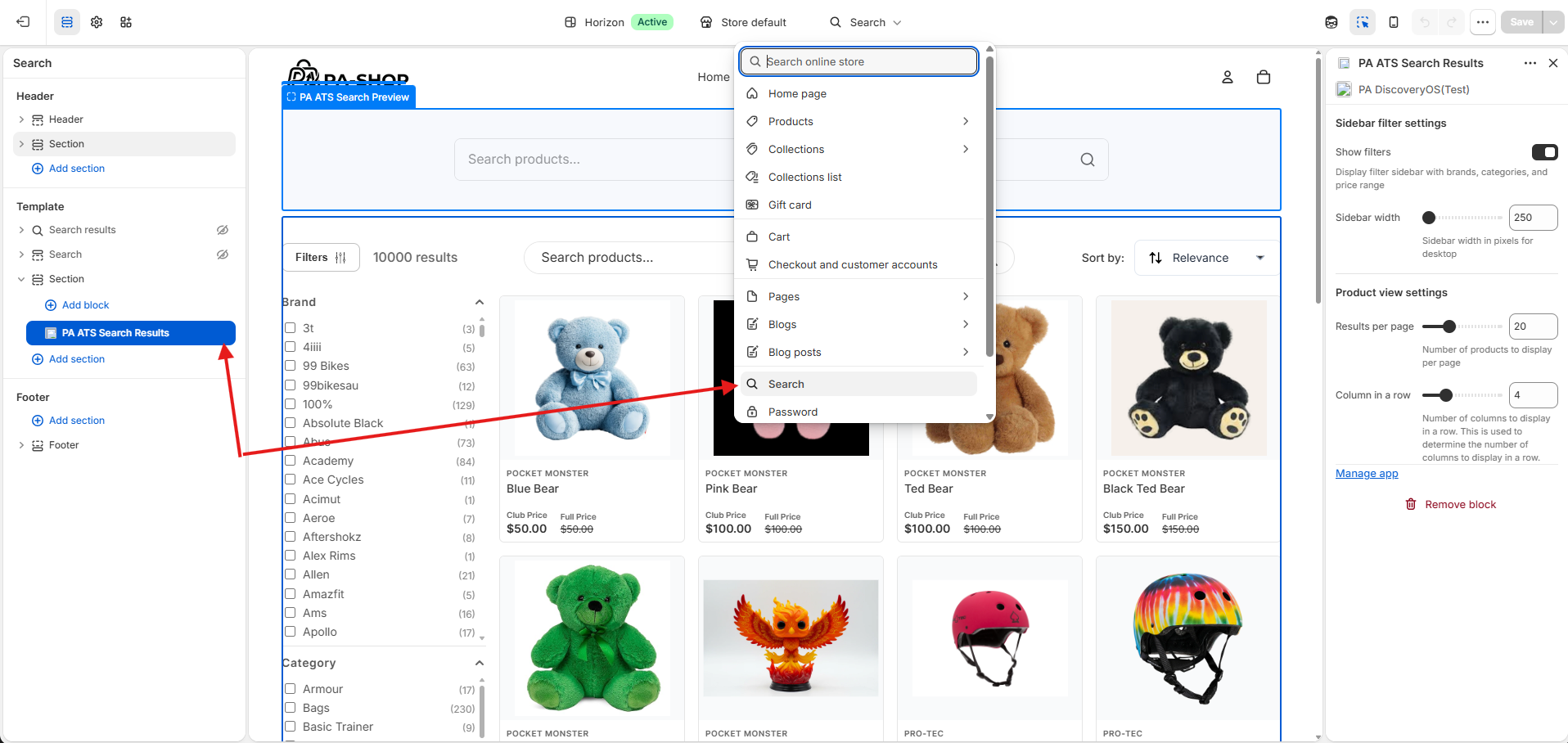The height and width of the screenshot is (743, 1568).
Task: Click the Blue Bear product thumbnail
Action: (592, 378)
